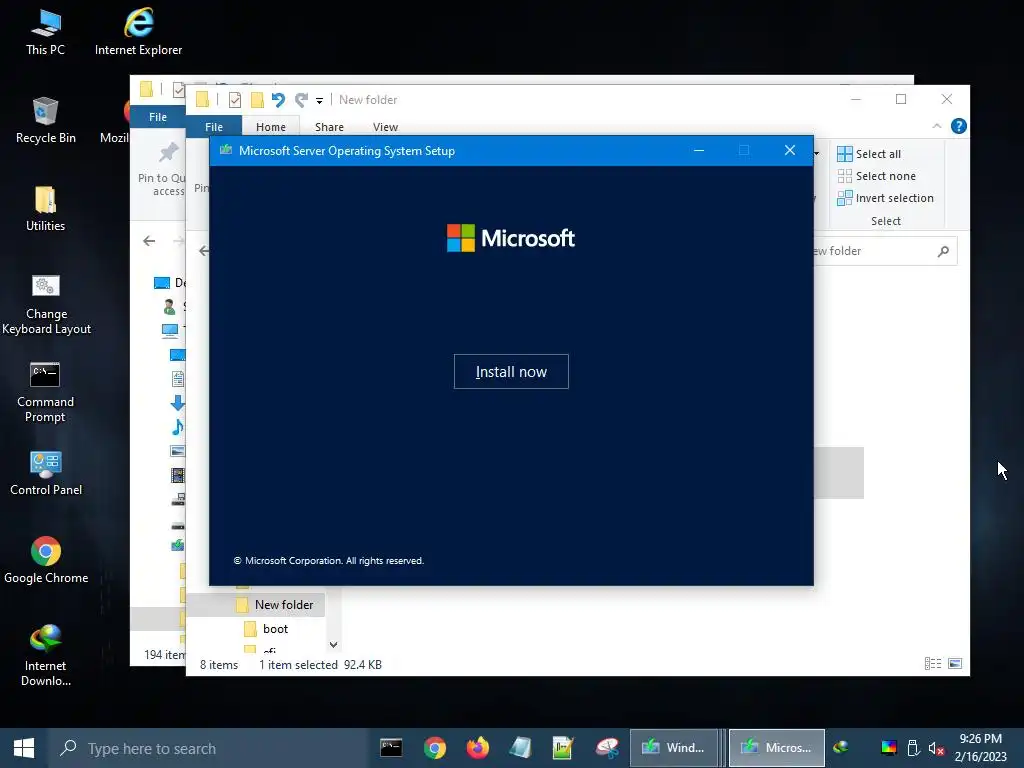Open the green chart editor taskbar icon
Screen dimensions: 1024x768
pos(563,748)
